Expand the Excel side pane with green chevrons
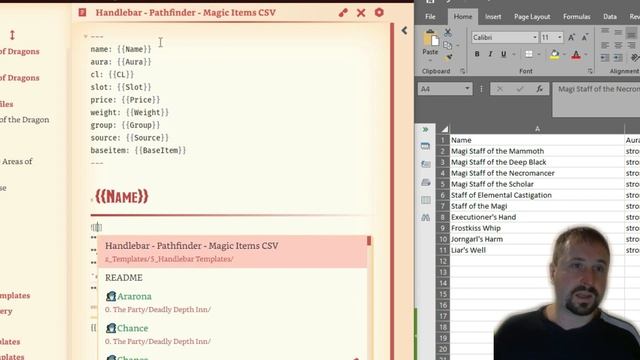 [x=425, y=130]
